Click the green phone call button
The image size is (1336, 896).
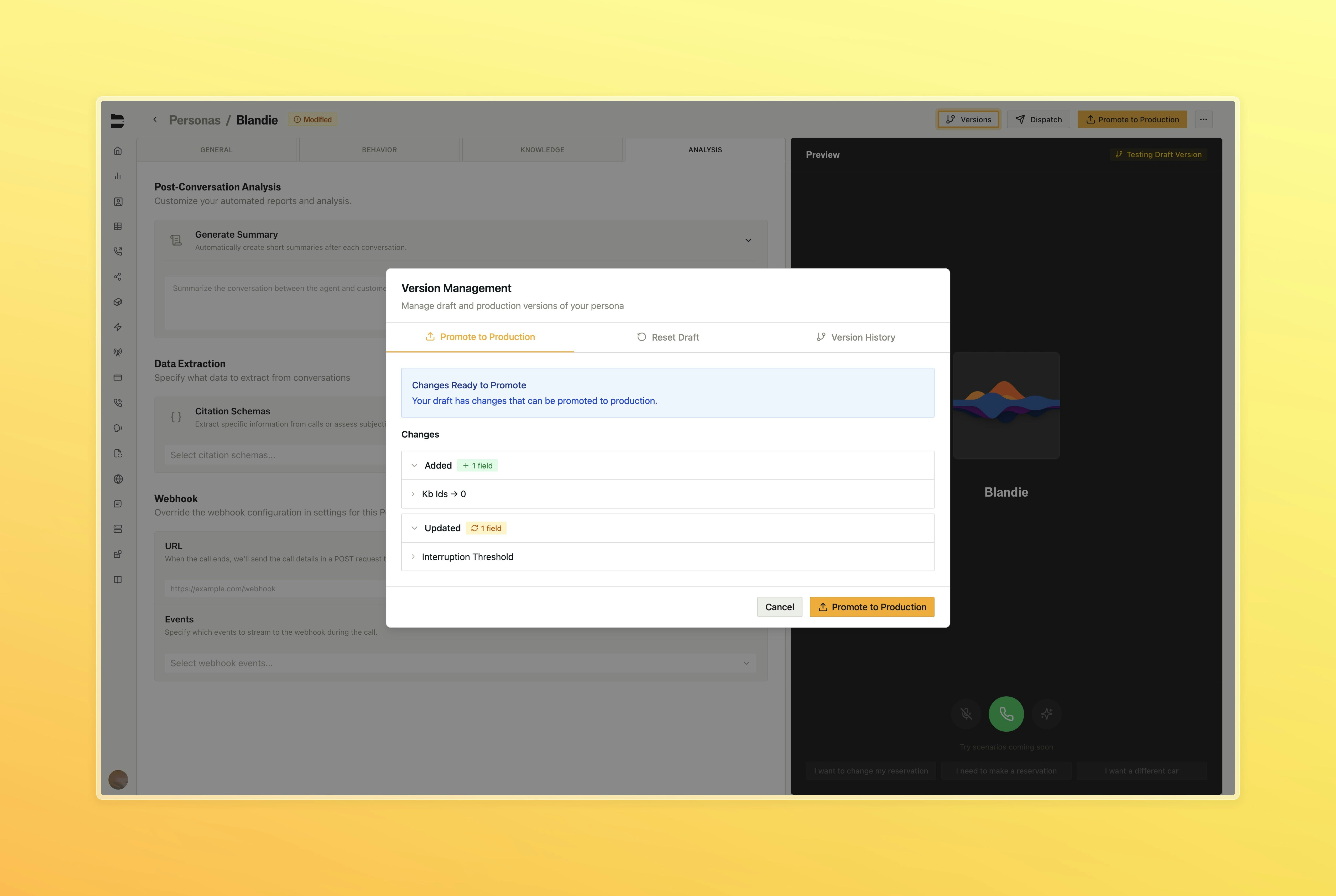(1006, 714)
